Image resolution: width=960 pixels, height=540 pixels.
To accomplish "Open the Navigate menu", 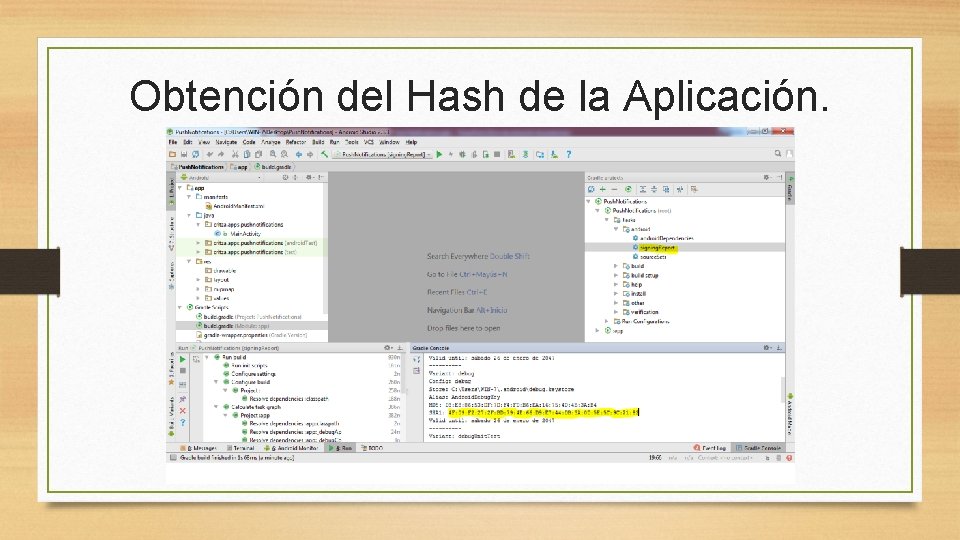I will pyautogui.click(x=226, y=142).
